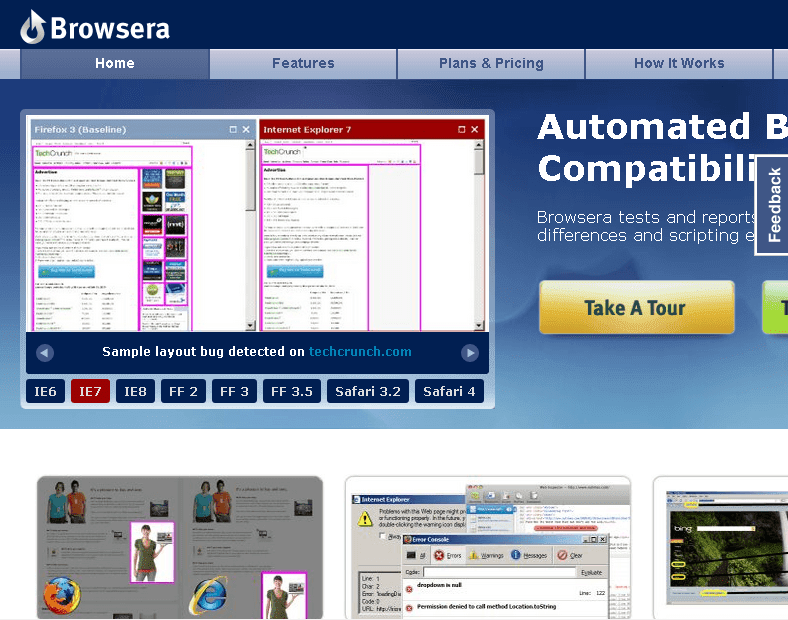
Task: Click the Browsera logo
Action: click(x=95, y=28)
